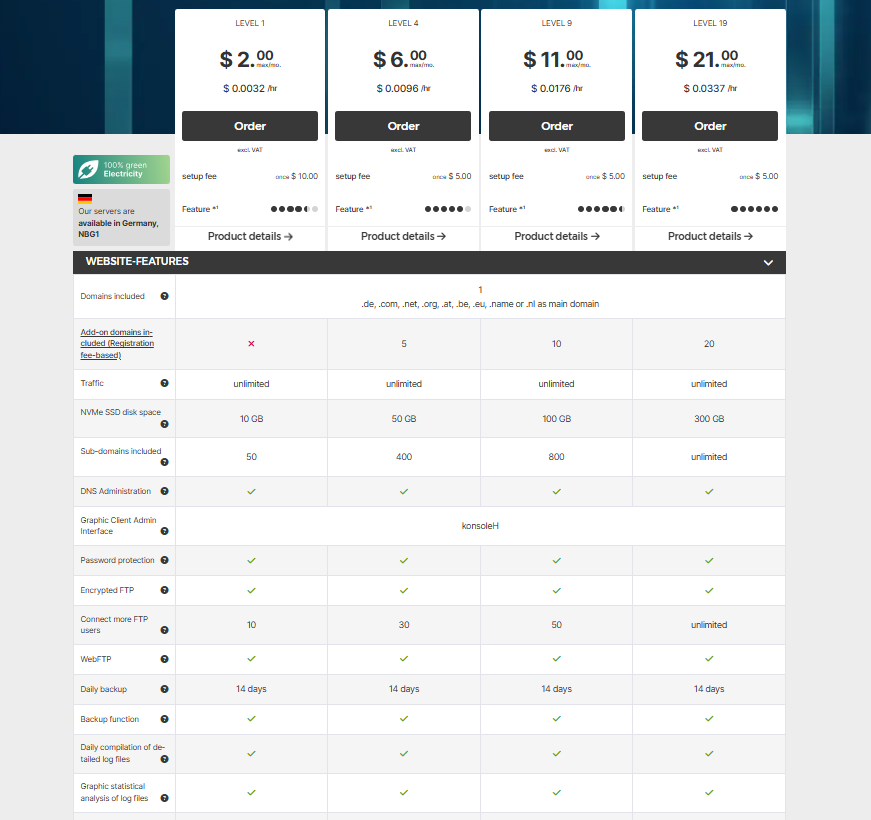Click the 30 FTP users cell for Level 4
The width and height of the screenshot is (871, 820).
(404, 625)
